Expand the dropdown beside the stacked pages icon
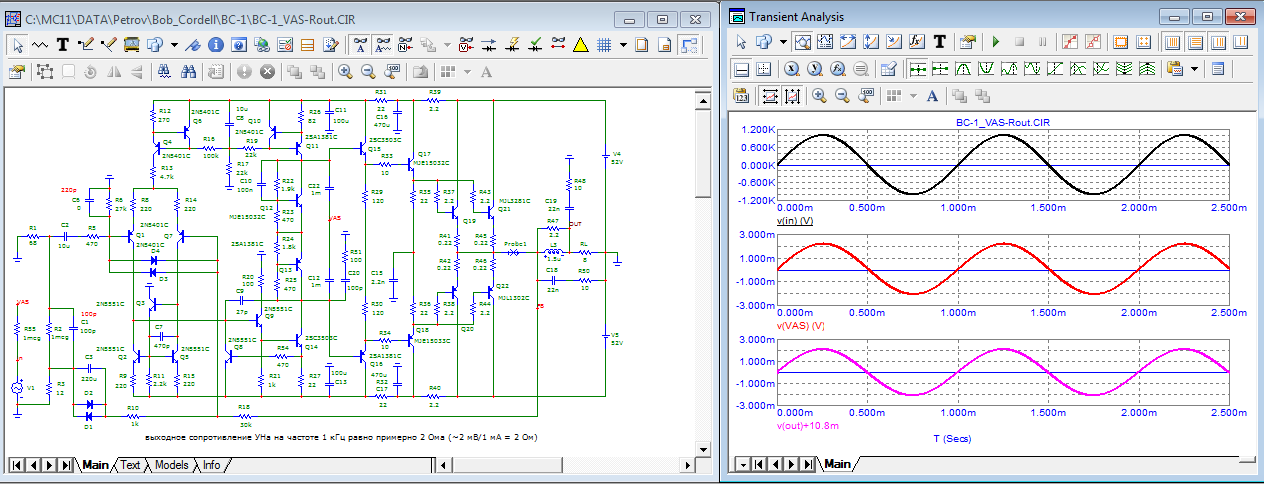The image size is (1264, 484). 174,45
